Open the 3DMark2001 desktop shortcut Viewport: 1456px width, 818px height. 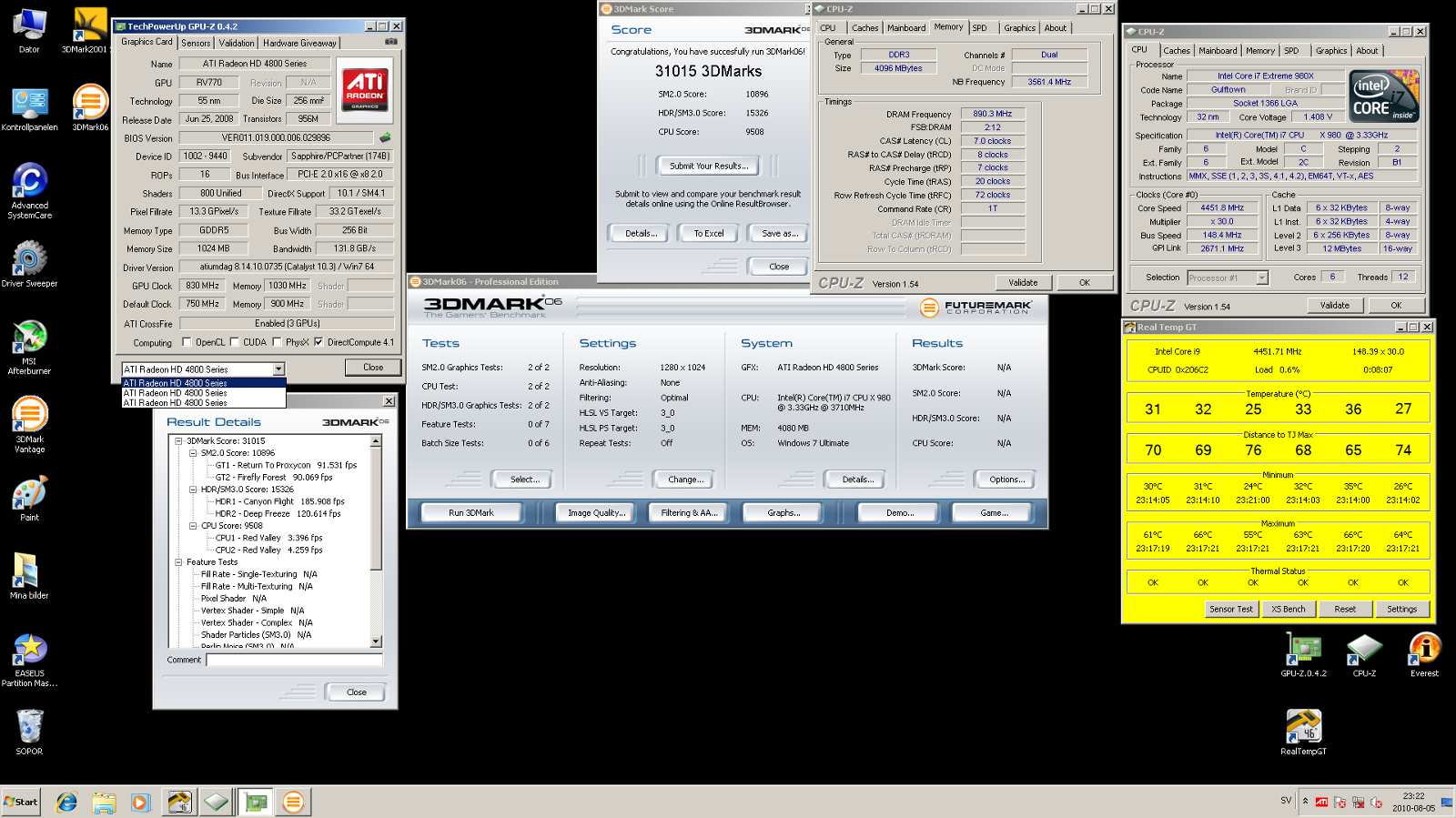tap(89, 30)
